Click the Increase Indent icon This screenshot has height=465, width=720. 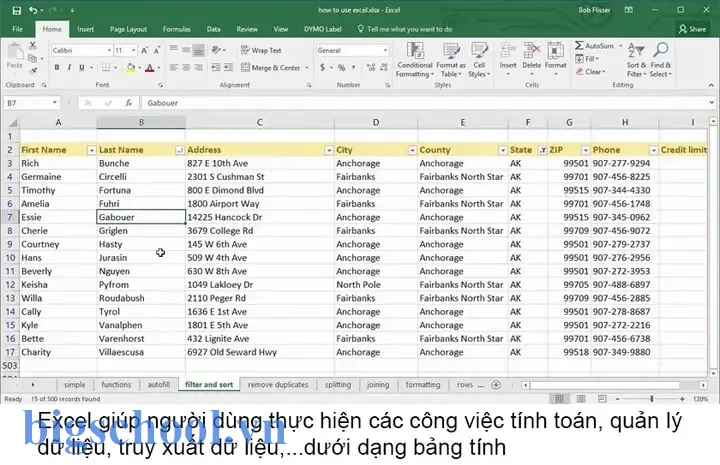[x=228, y=67]
